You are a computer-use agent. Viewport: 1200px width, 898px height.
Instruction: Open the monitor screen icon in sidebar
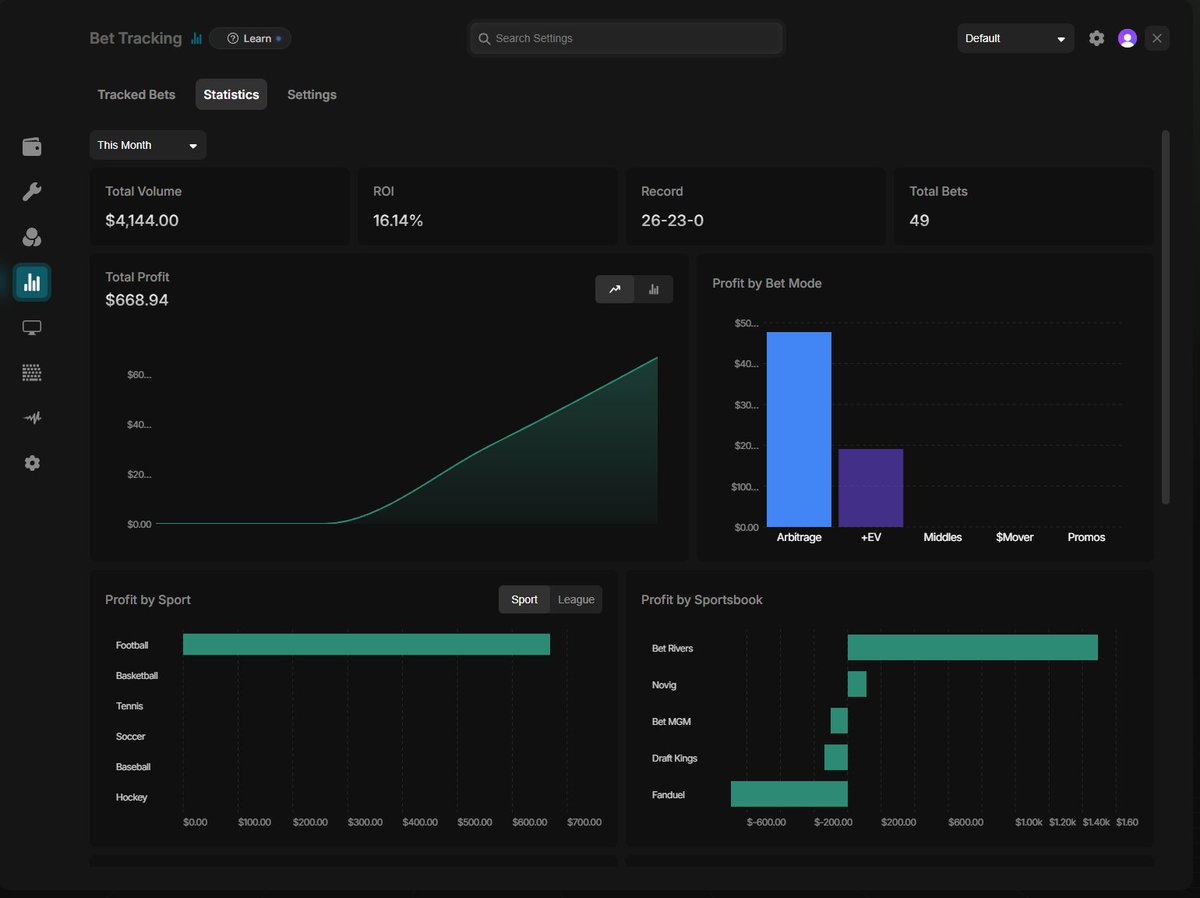click(x=32, y=327)
